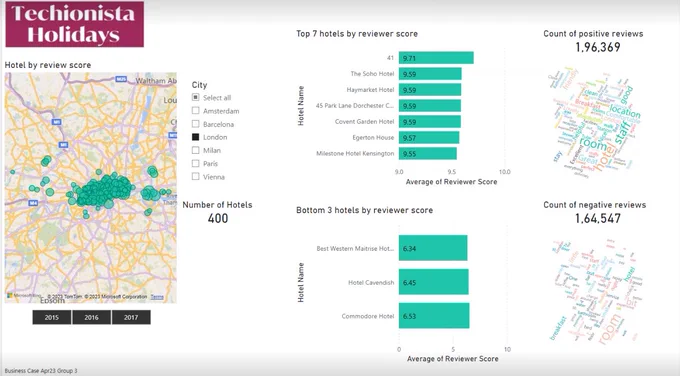Click the Egerton House axis label
The height and width of the screenshot is (376, 680).
pos(373,137)
